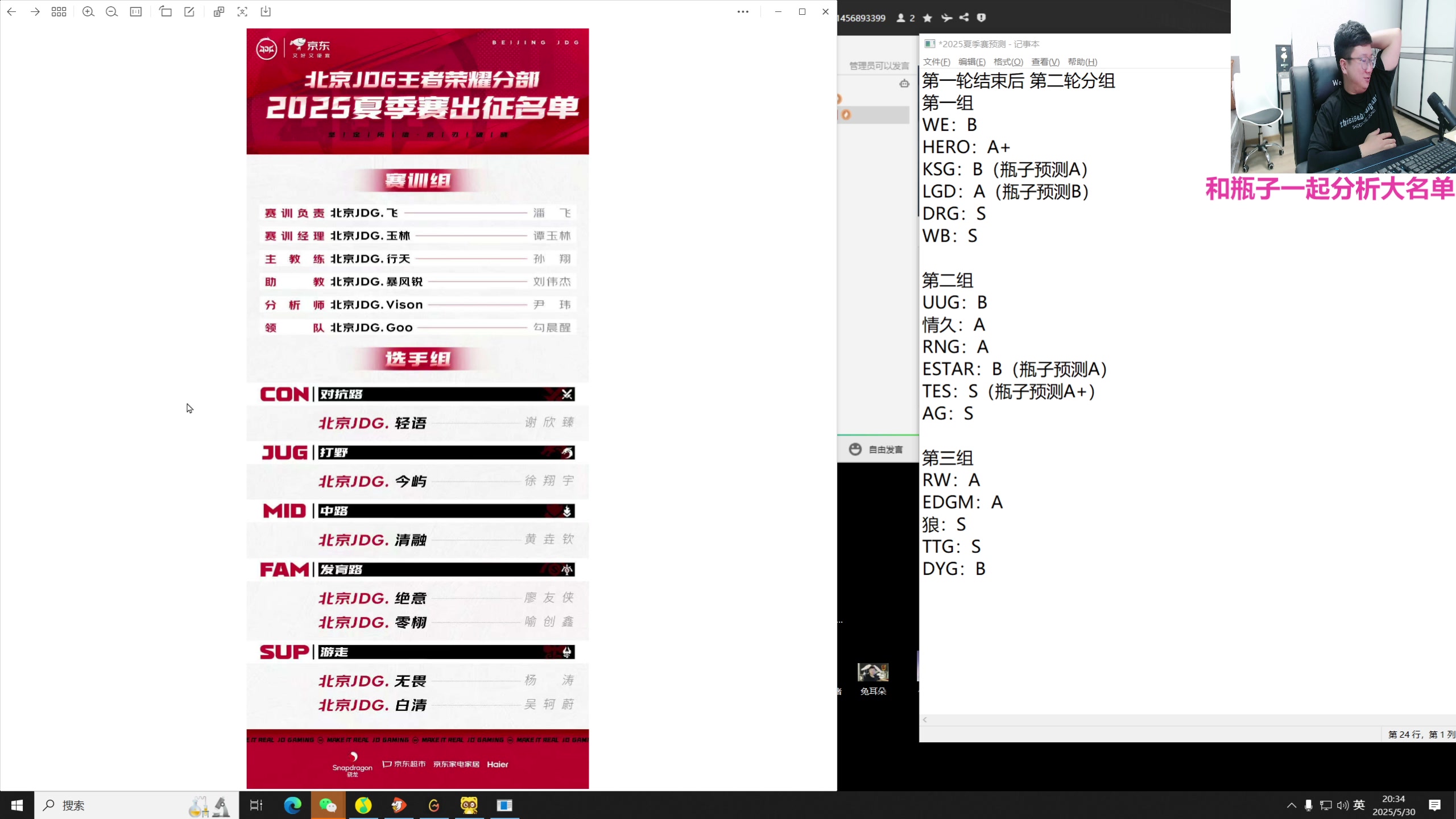Go to previous image with back arrow
Viewport: 1456px width, 819px height.
[x=11, y=11]
